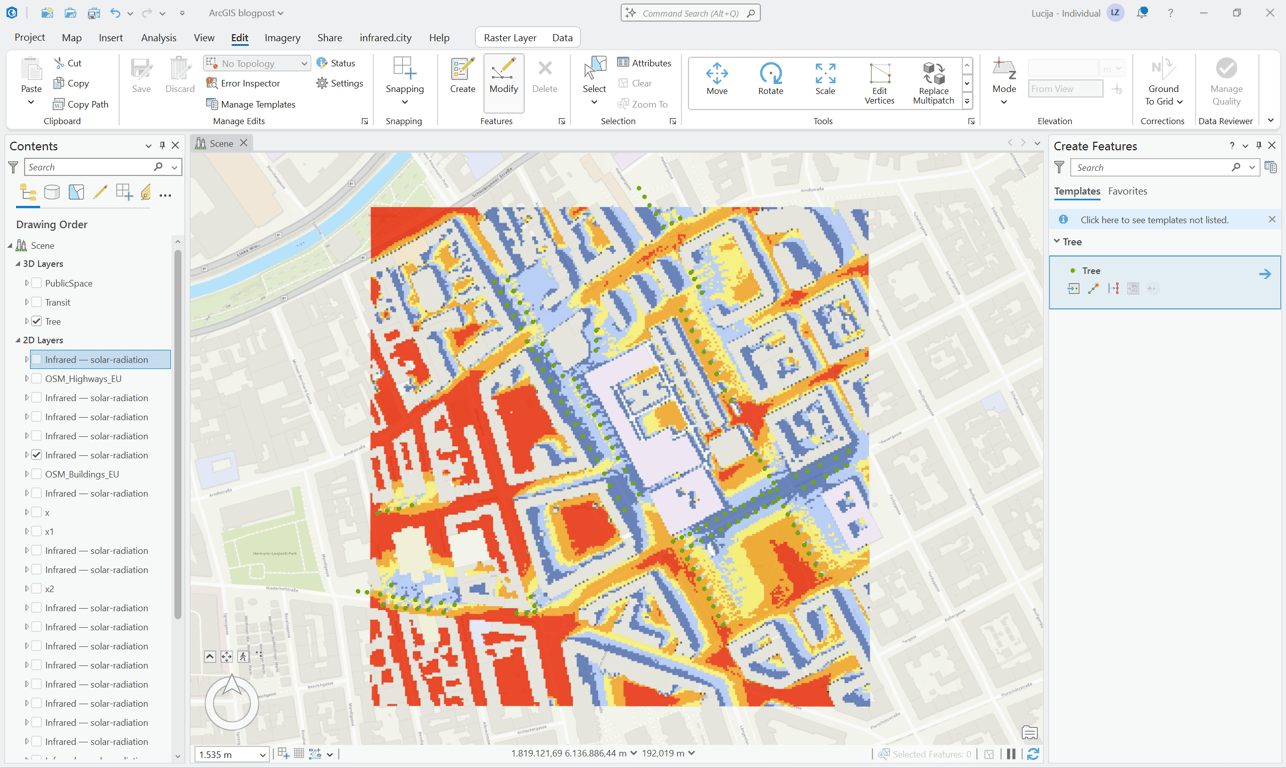This screenshot has height=768, width=1286.
Task: Switch to the Raster Layer contextual tab
Action: (510, 38)
